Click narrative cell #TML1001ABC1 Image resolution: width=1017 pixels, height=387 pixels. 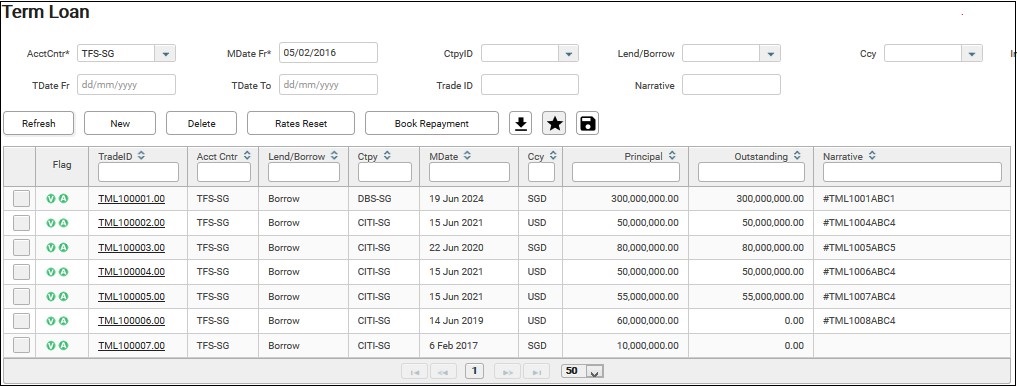click(x=859, y=198)
